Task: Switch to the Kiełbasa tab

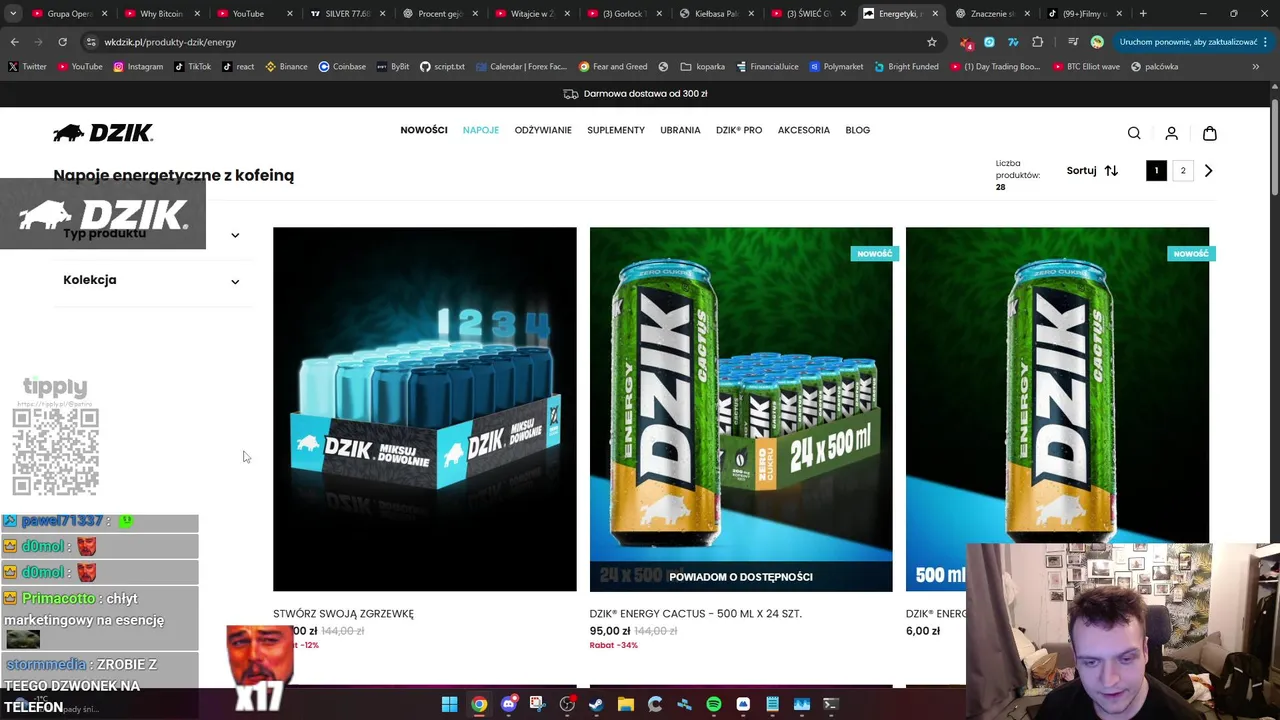Action: point(716,14)
